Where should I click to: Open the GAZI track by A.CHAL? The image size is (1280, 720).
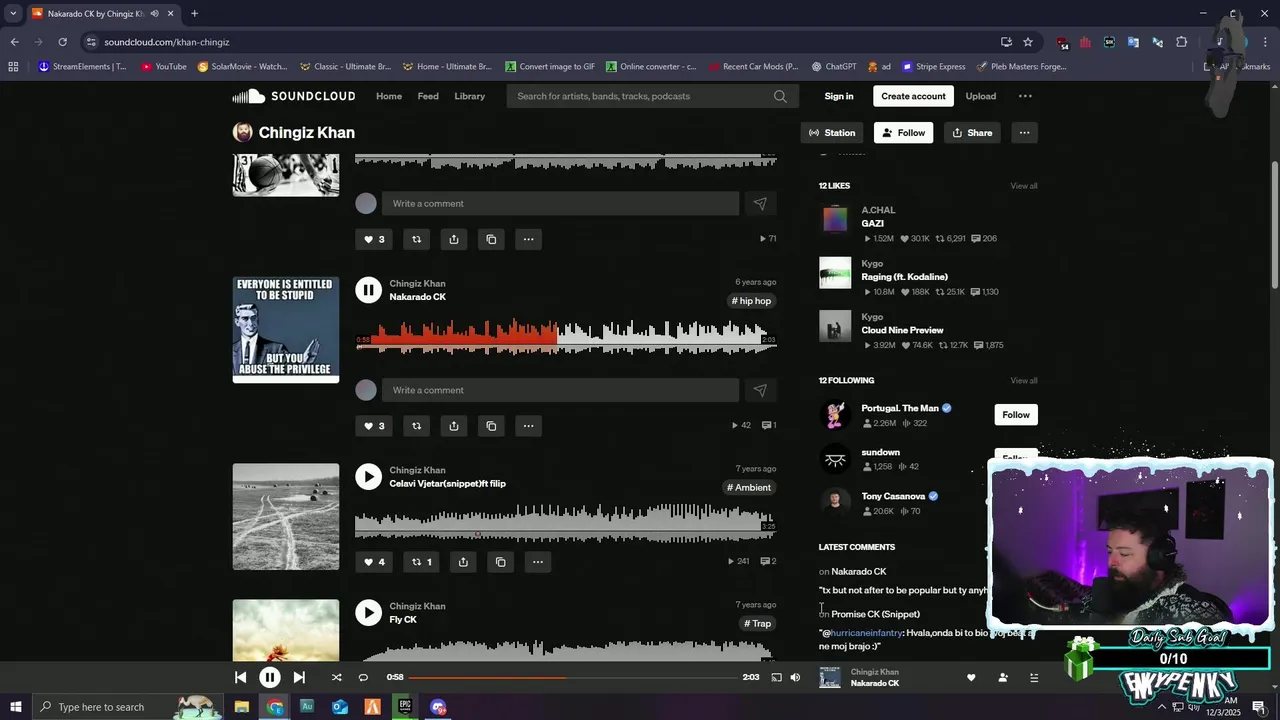pos(872,224)
